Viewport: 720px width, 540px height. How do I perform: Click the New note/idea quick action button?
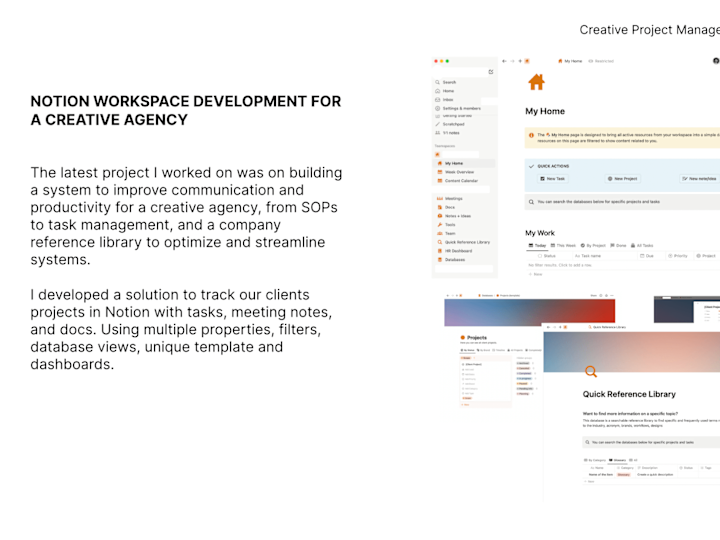[699, 179]
